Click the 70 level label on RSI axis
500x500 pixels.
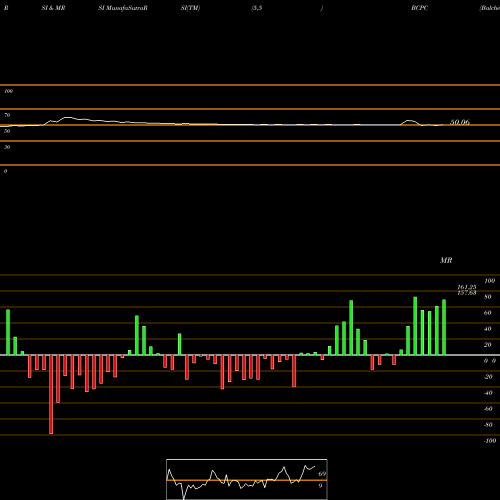pyautogui.click(x=7, y=115)
